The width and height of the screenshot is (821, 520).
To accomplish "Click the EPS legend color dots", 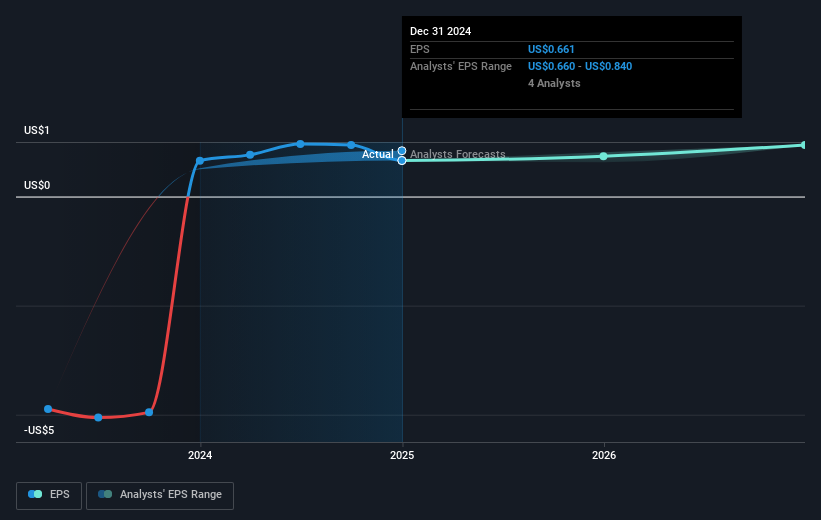I will [x=35, y=494].
